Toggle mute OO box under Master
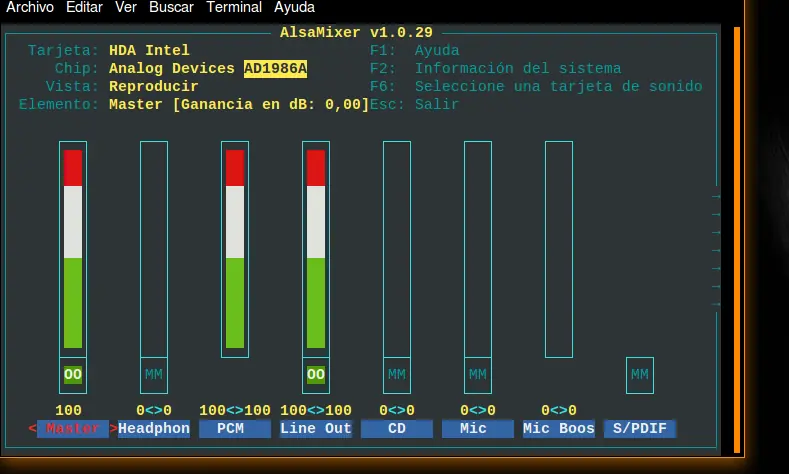Viewport: 789px width, 474px height. tap(73, 374)
